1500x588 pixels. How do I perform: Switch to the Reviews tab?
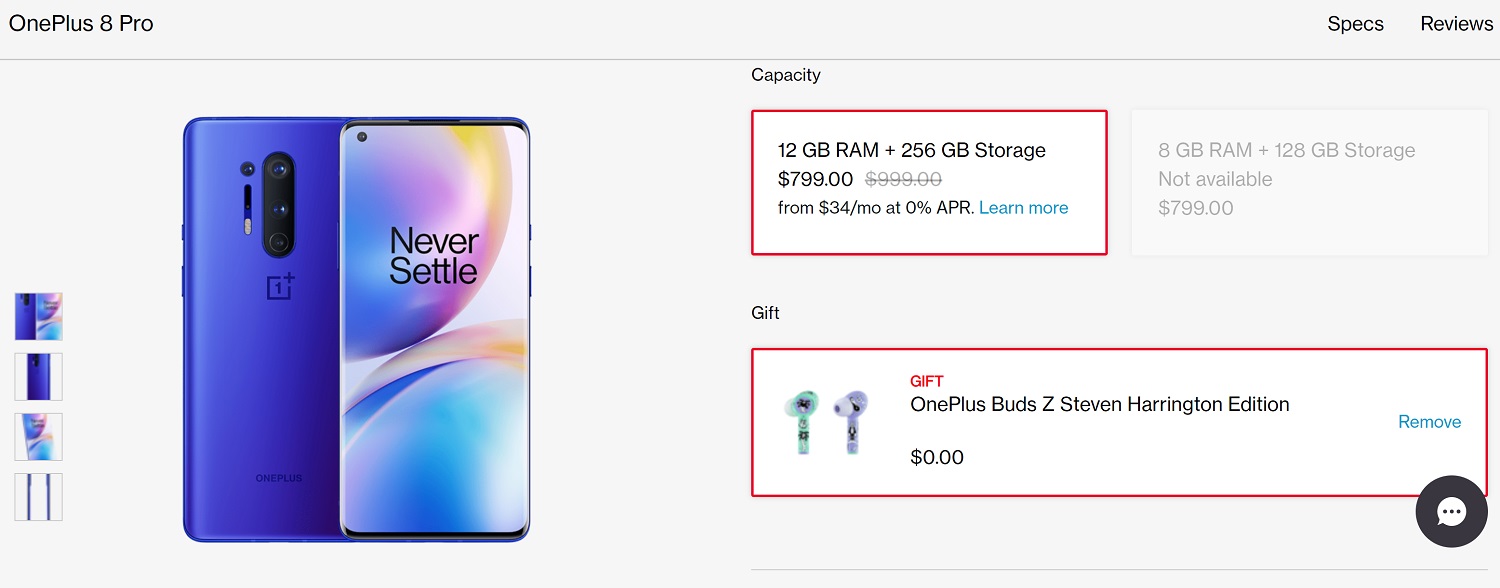(x=1456, y=24)
